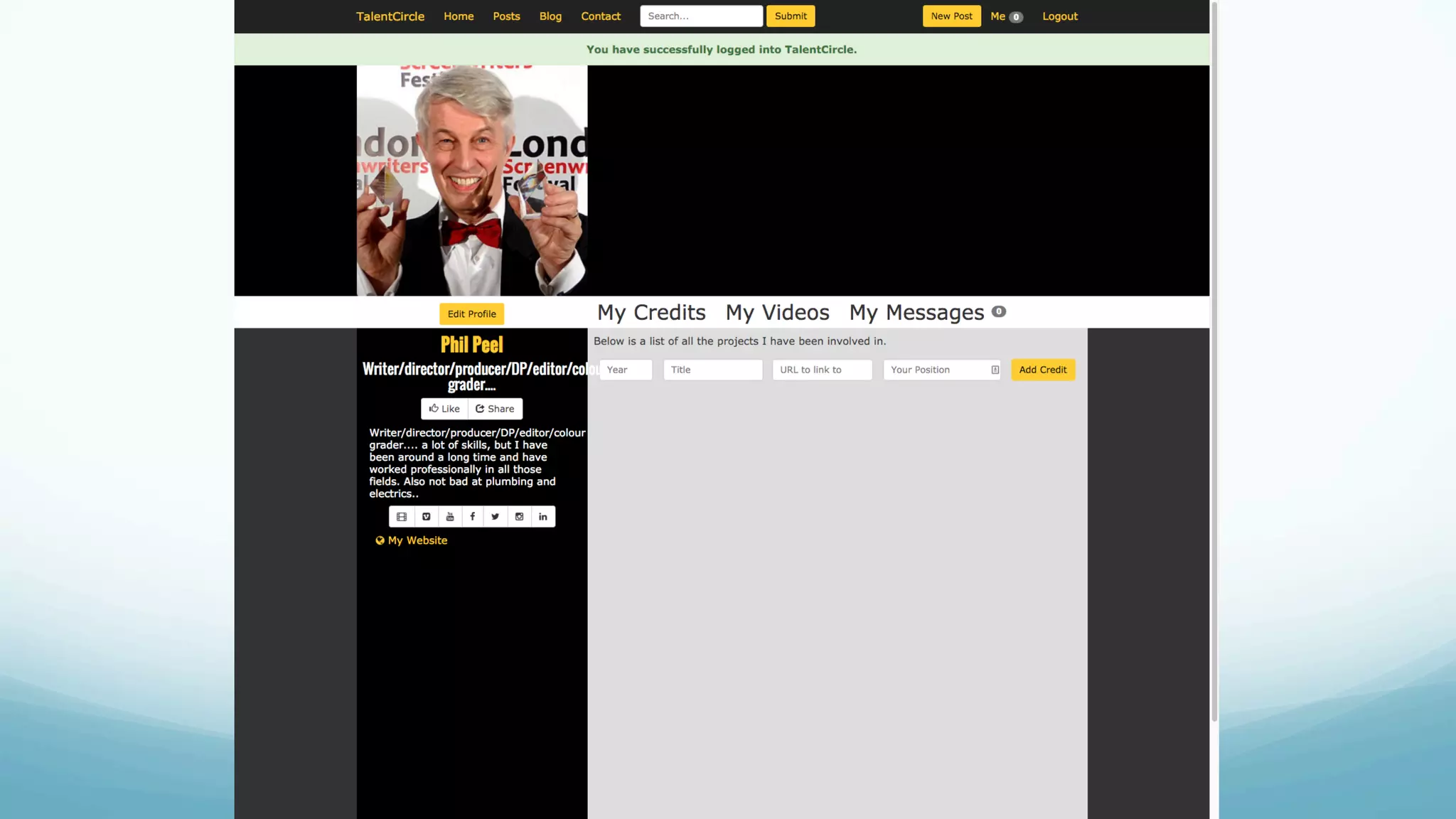The height and width of the screenshot is (819, 1456).
Task: Open the YouTube channel icon
Action: point(450,517)
